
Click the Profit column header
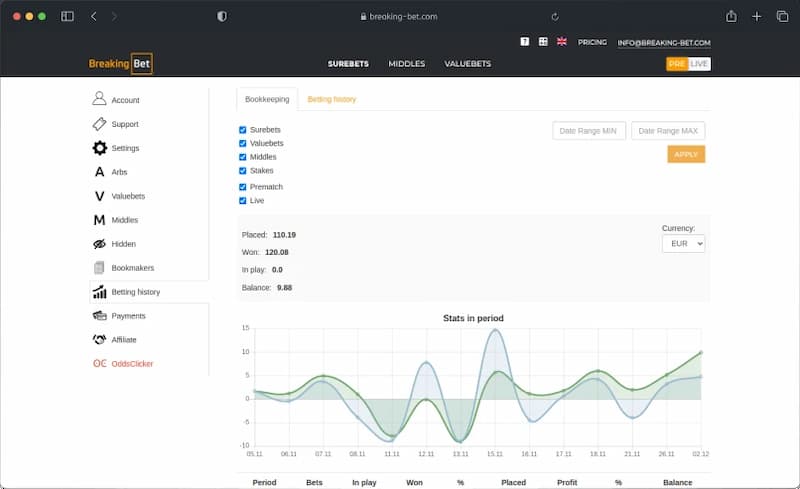567,482
